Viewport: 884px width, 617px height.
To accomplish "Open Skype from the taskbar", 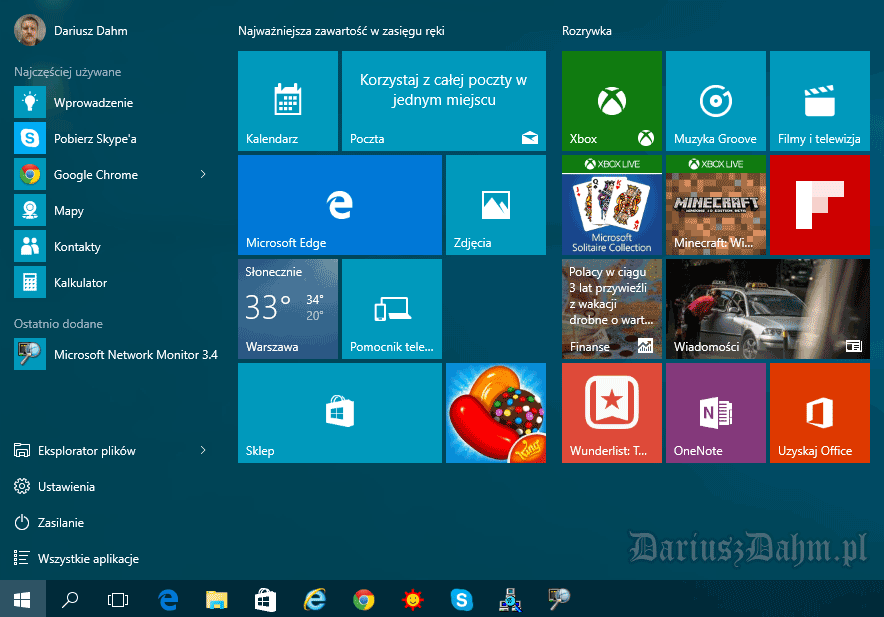I will click(x=461, y=600).
